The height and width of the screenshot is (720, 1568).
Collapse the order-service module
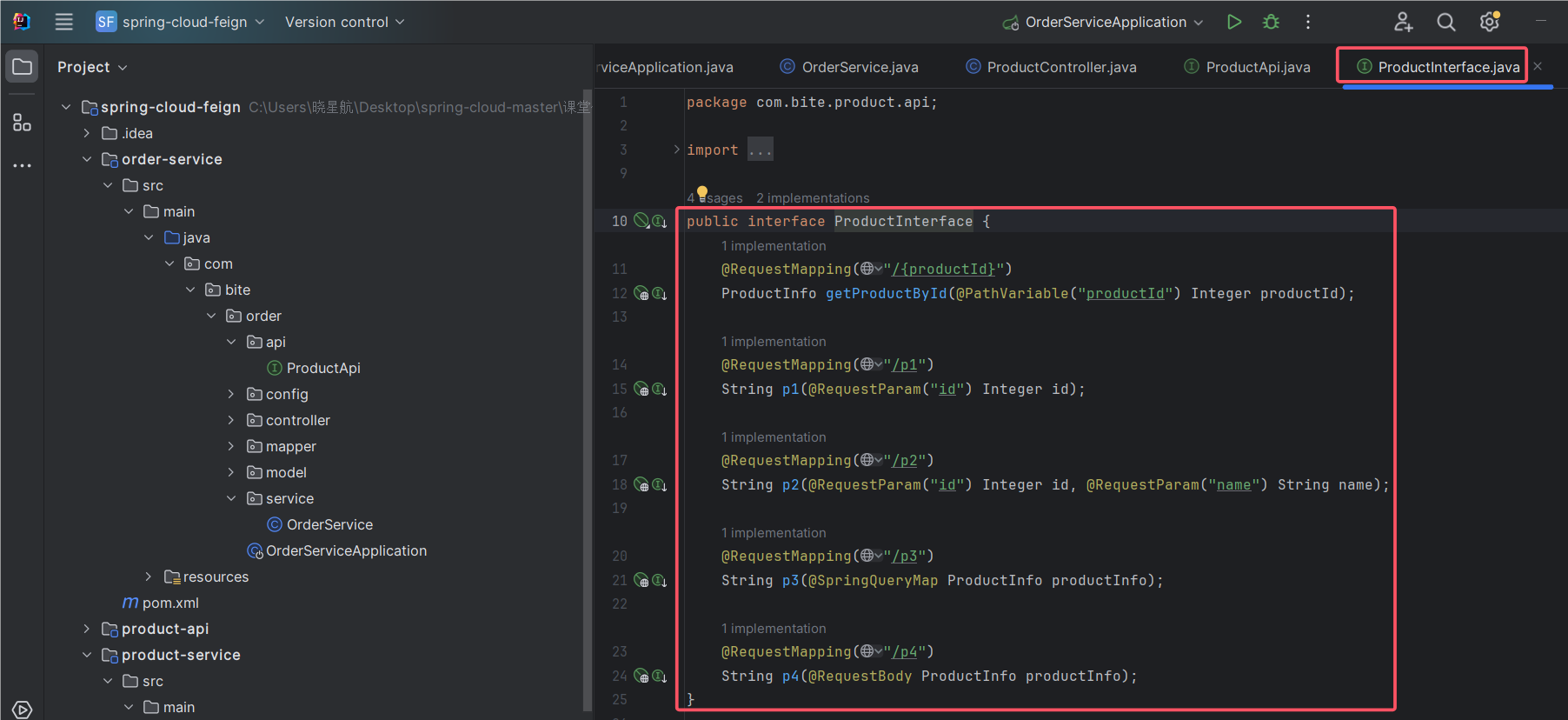point(86,159)
